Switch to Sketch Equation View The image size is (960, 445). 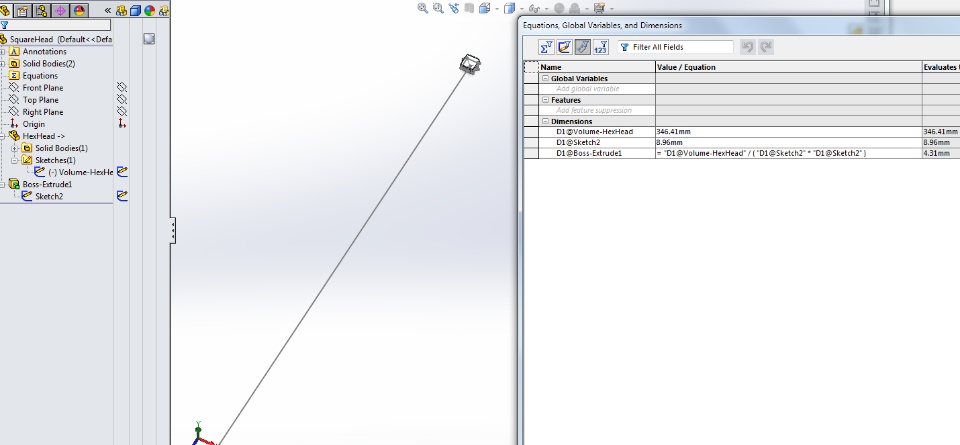[x=564, y=47]
